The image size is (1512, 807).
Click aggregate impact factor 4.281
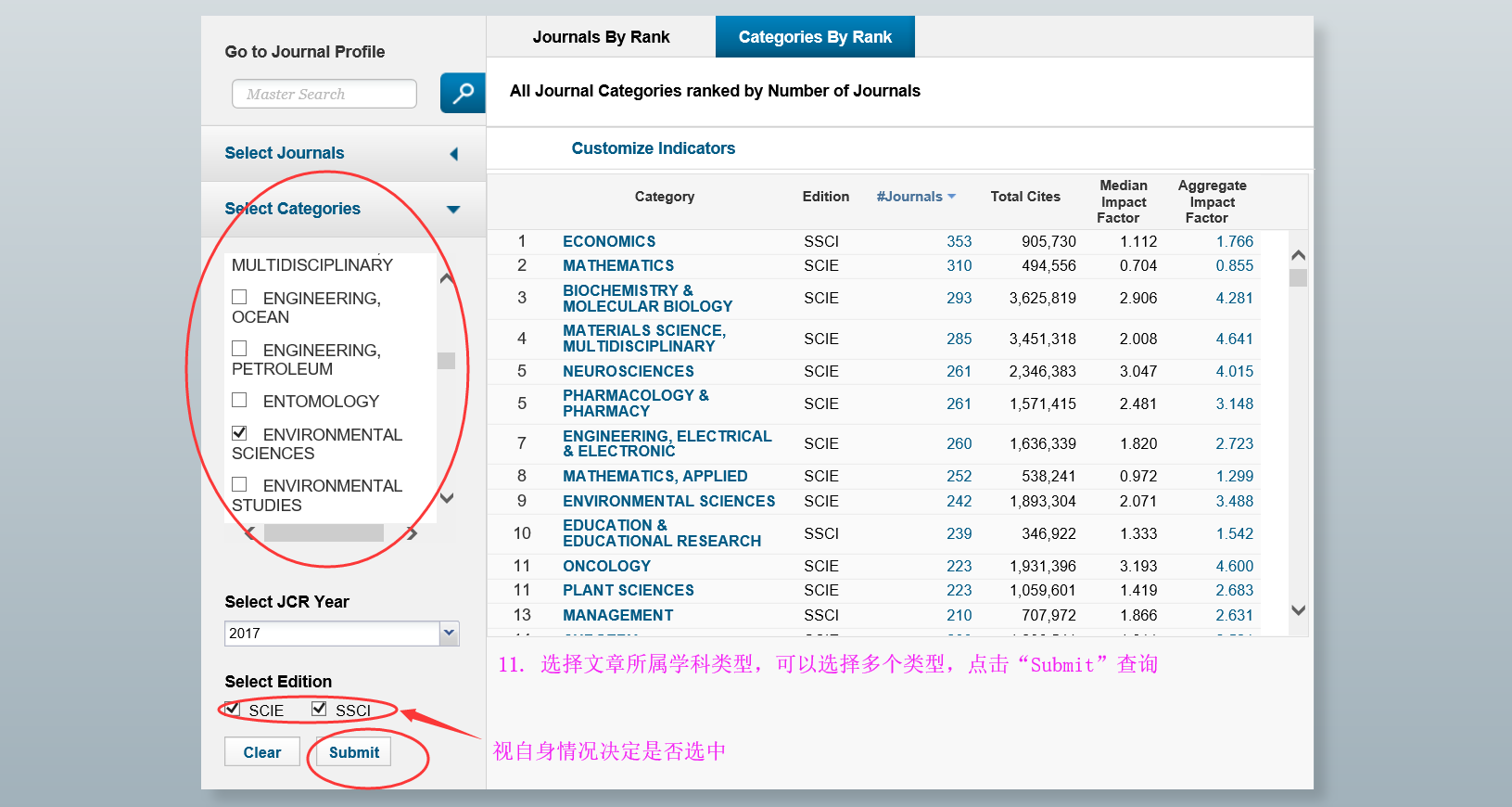pyautogui.click(x=1235, y=298)
